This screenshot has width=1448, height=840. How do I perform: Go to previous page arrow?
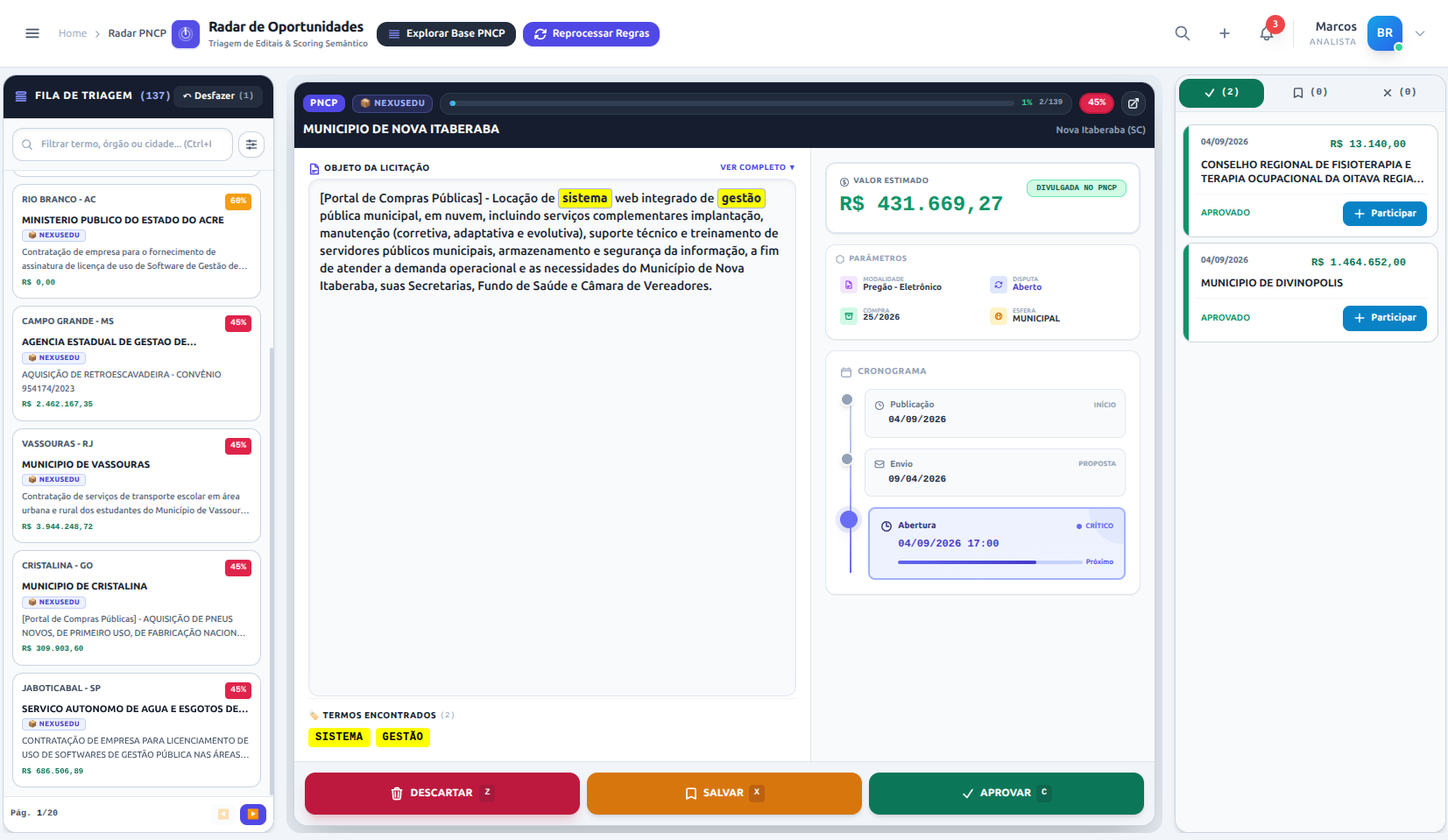point(223,814)
